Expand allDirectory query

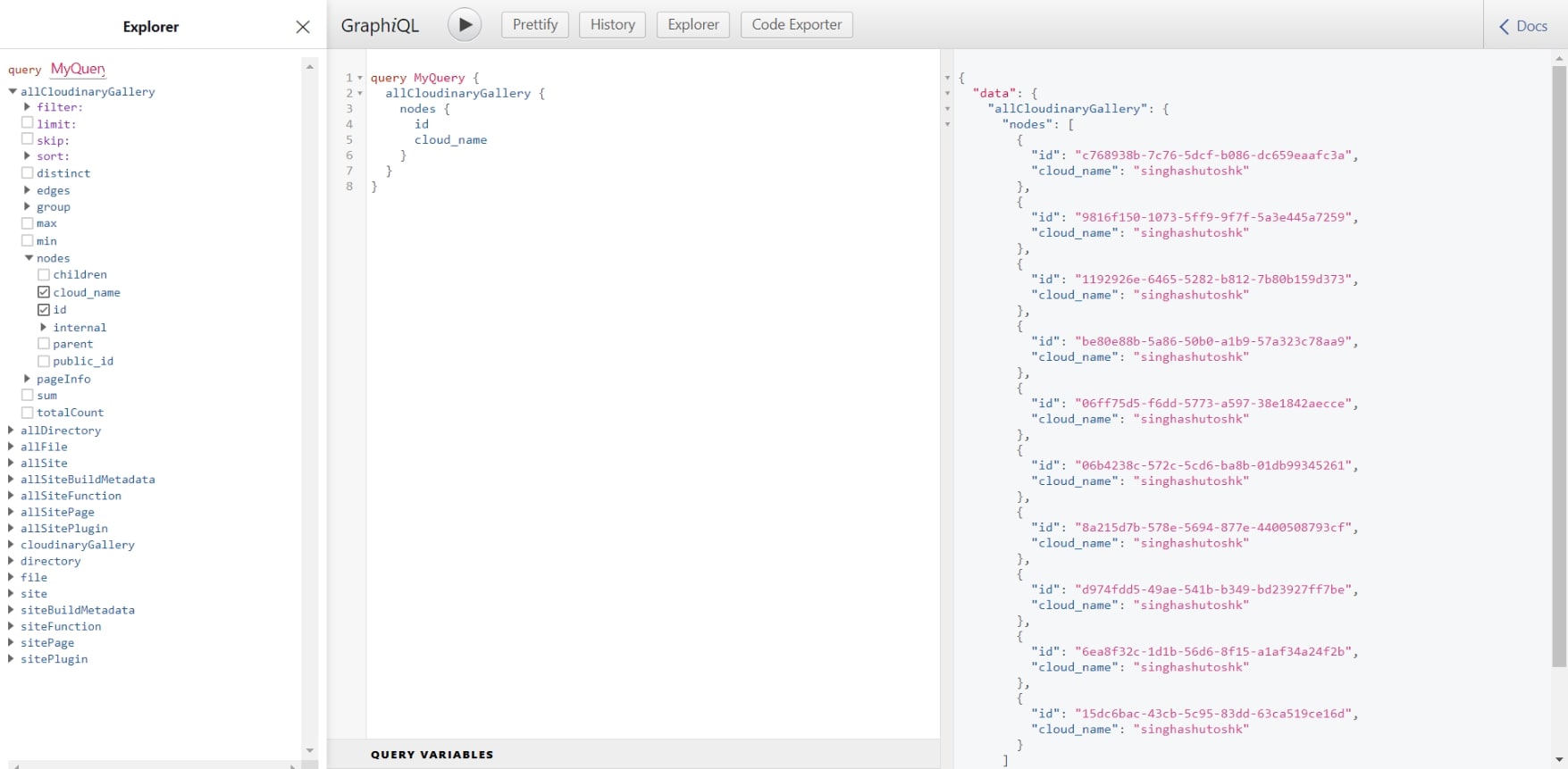[x=12, y=430]
